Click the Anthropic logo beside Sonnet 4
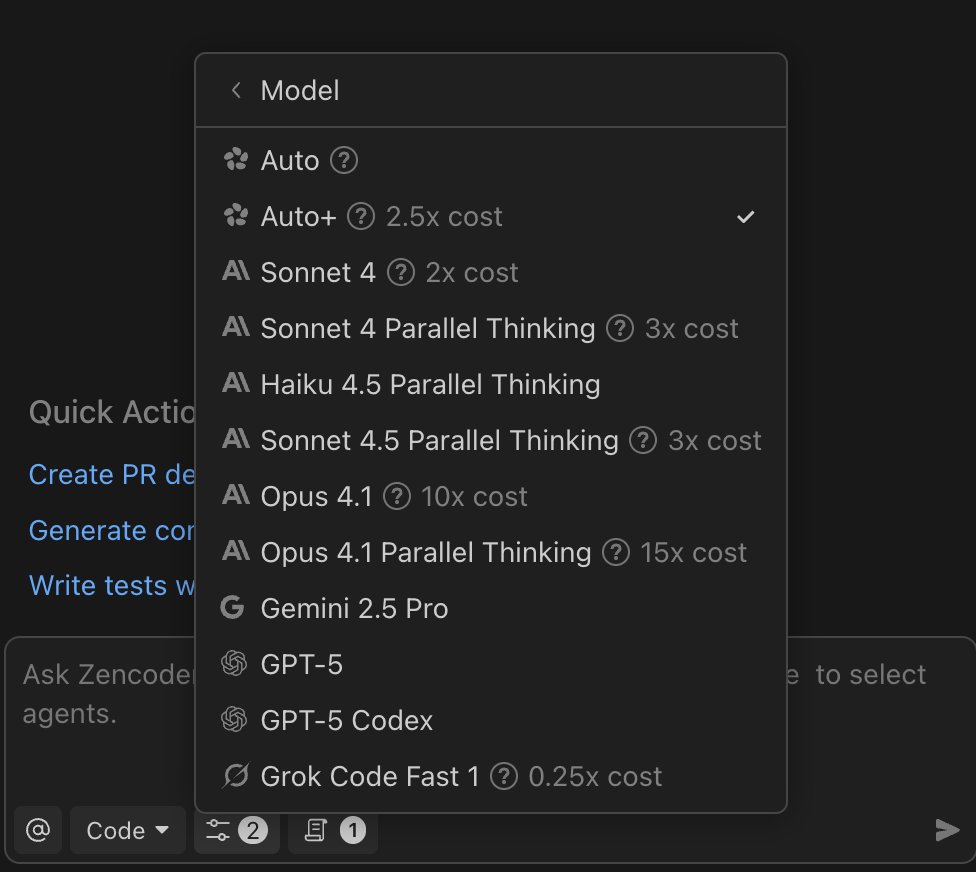This screenshot has width=976, height=872. tap(235, 272)
